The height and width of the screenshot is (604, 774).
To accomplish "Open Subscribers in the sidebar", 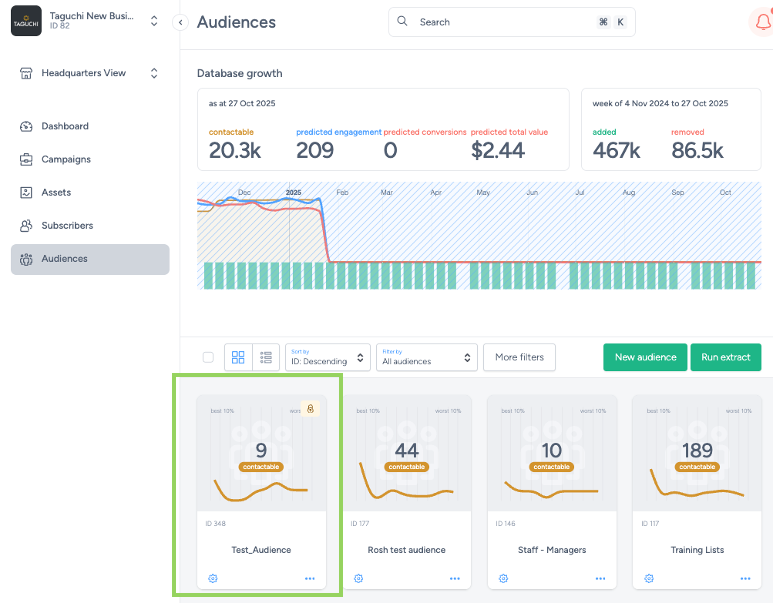I will click(x=67, y=225).
